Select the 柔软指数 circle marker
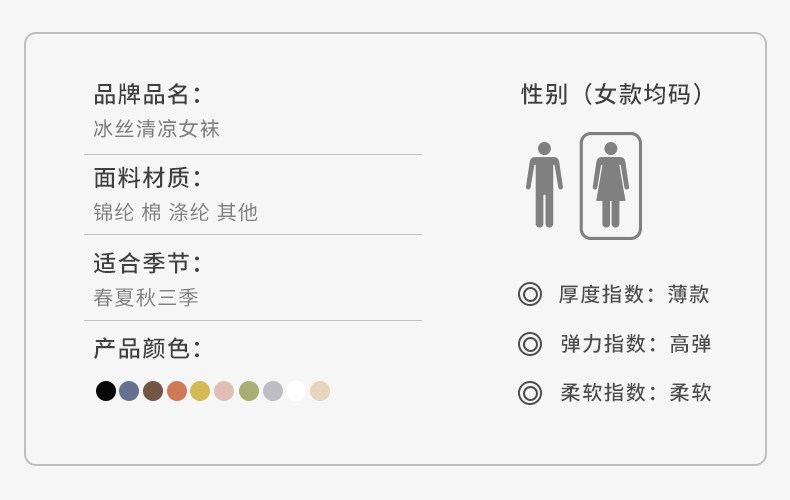Screen dimensions: 790x500 coord(530,393)
